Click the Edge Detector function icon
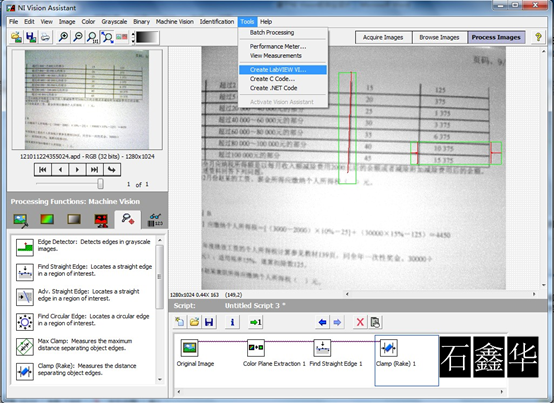Image resolution: width=554 pixels, height=403 pixels. point(25,246)
